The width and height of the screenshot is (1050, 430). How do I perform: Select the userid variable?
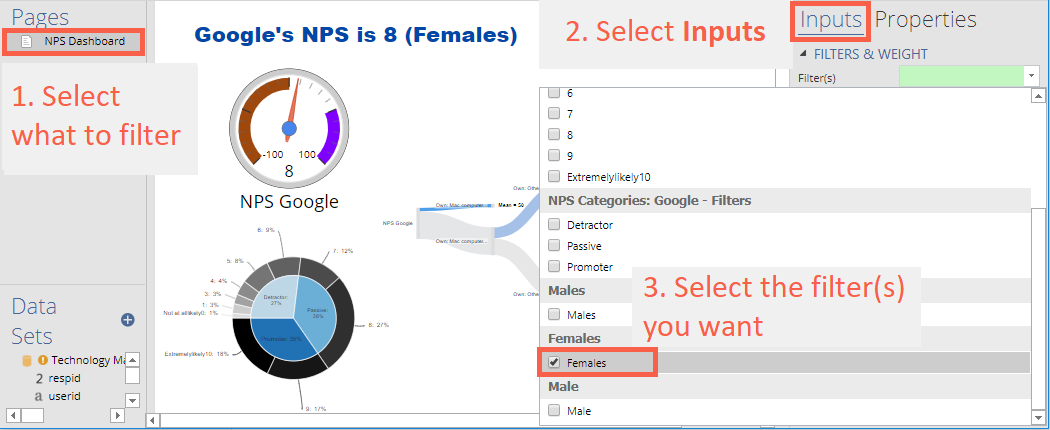tap(64, 397)
